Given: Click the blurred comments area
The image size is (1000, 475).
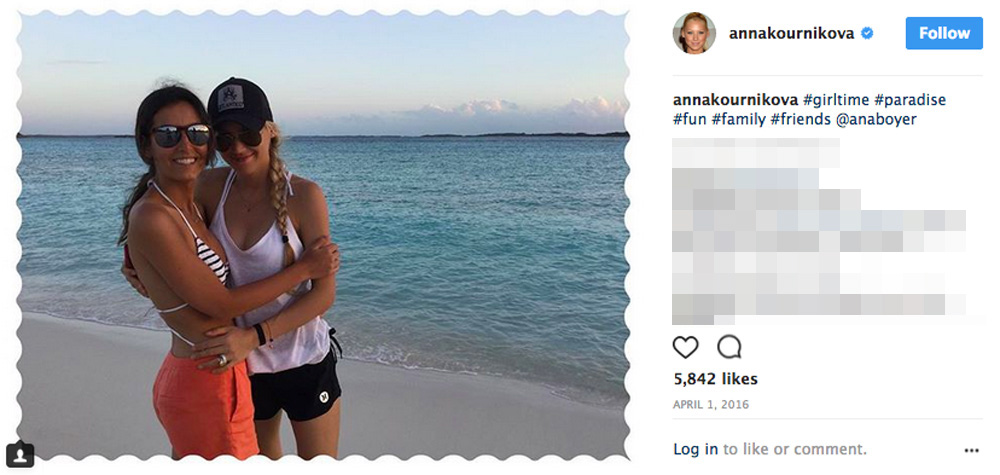Looking at the screenshot, I should (819, 231).
